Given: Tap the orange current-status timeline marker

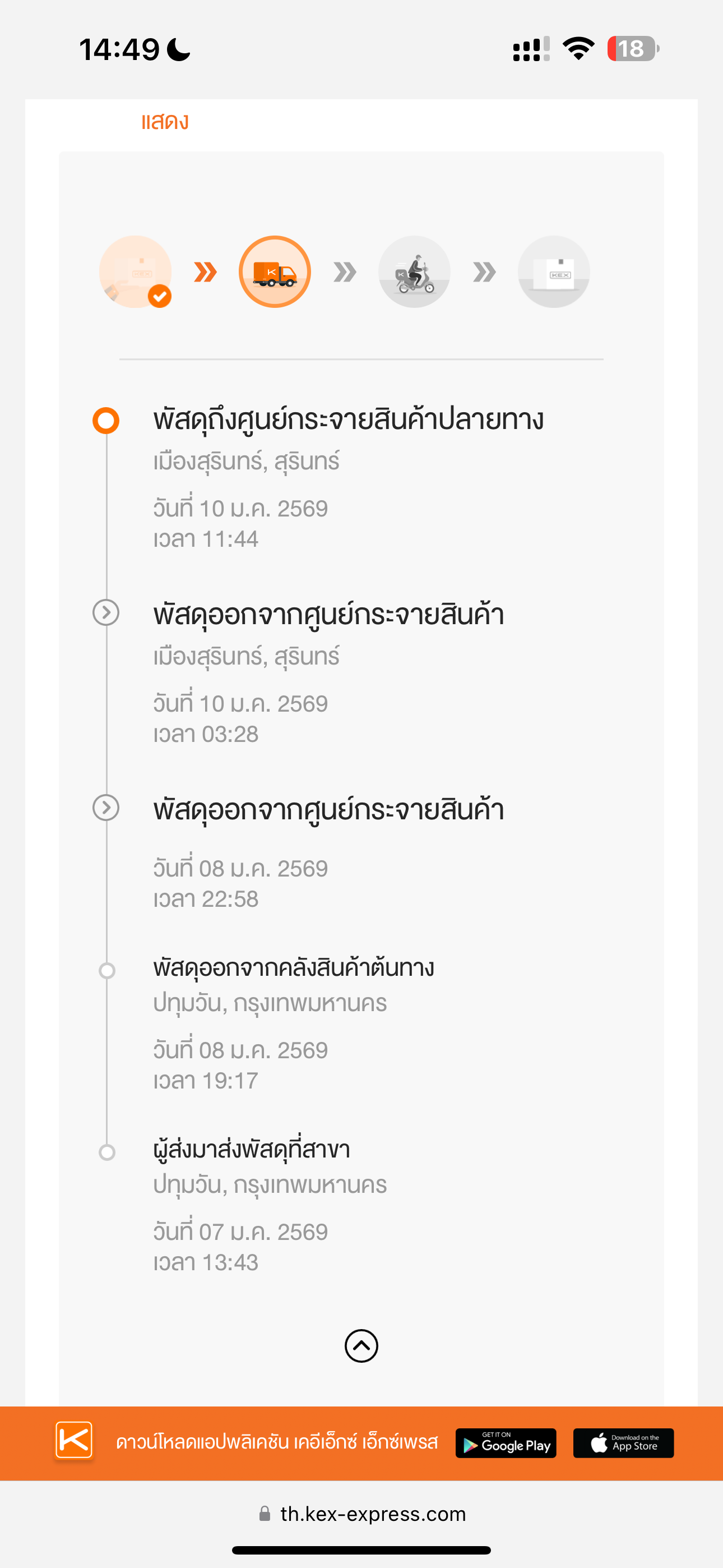Looking at the screenshot, I should click(106, 421).
